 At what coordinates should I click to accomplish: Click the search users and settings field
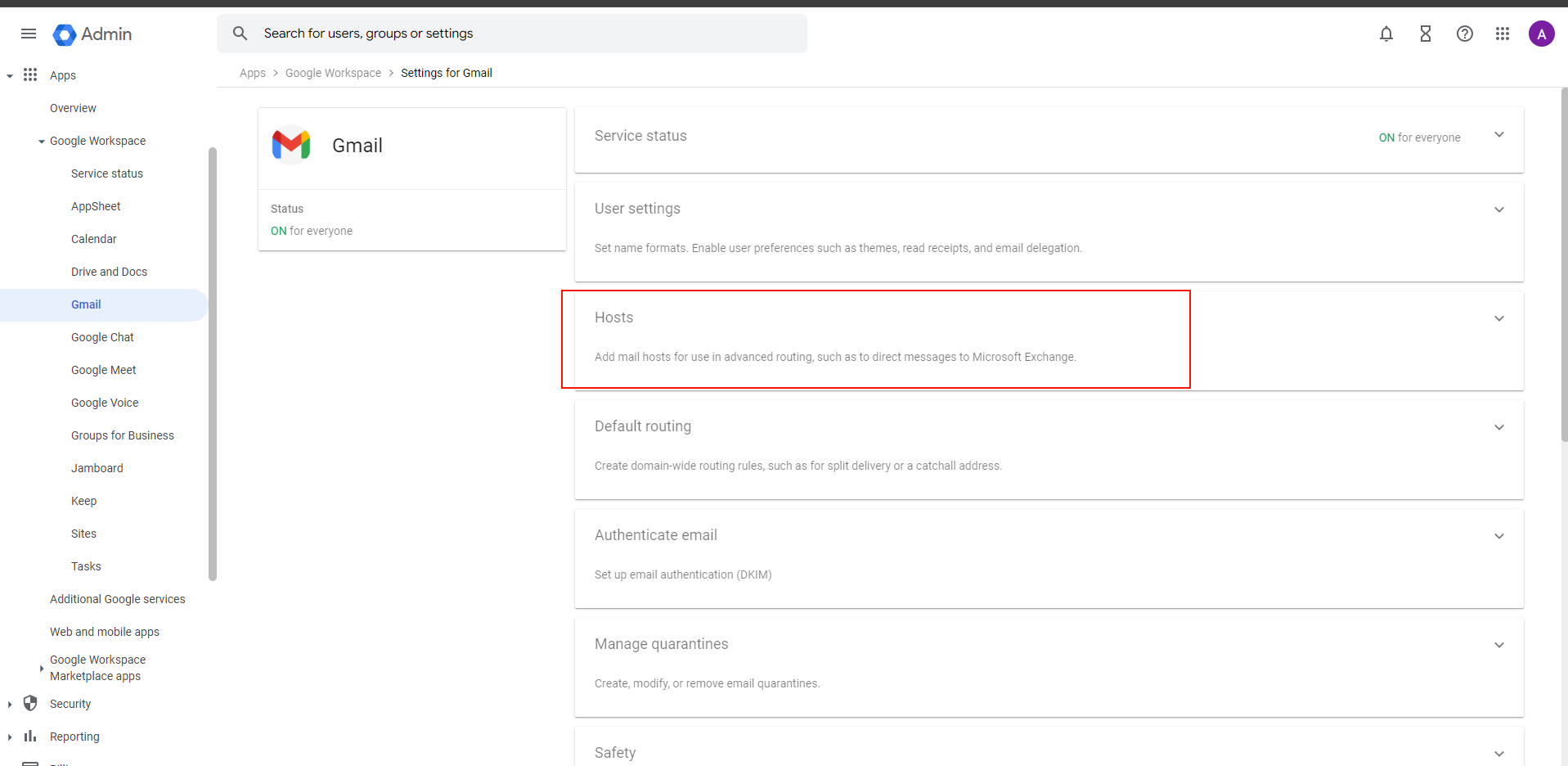tap(523, 34)
